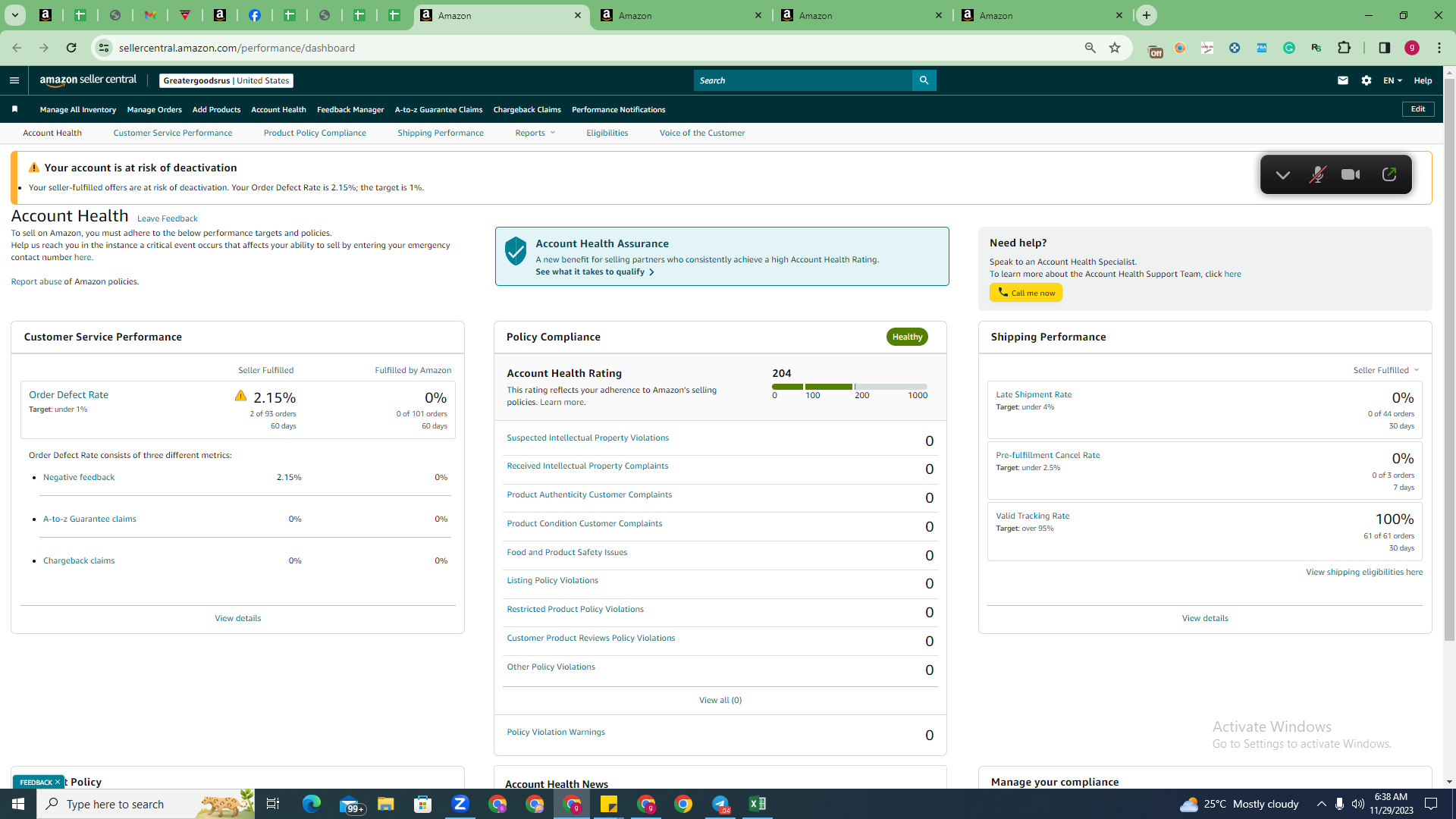Screen dimensions: 1456x819
Task: Open Feedback Manager
Action: (x=350, y=110)
